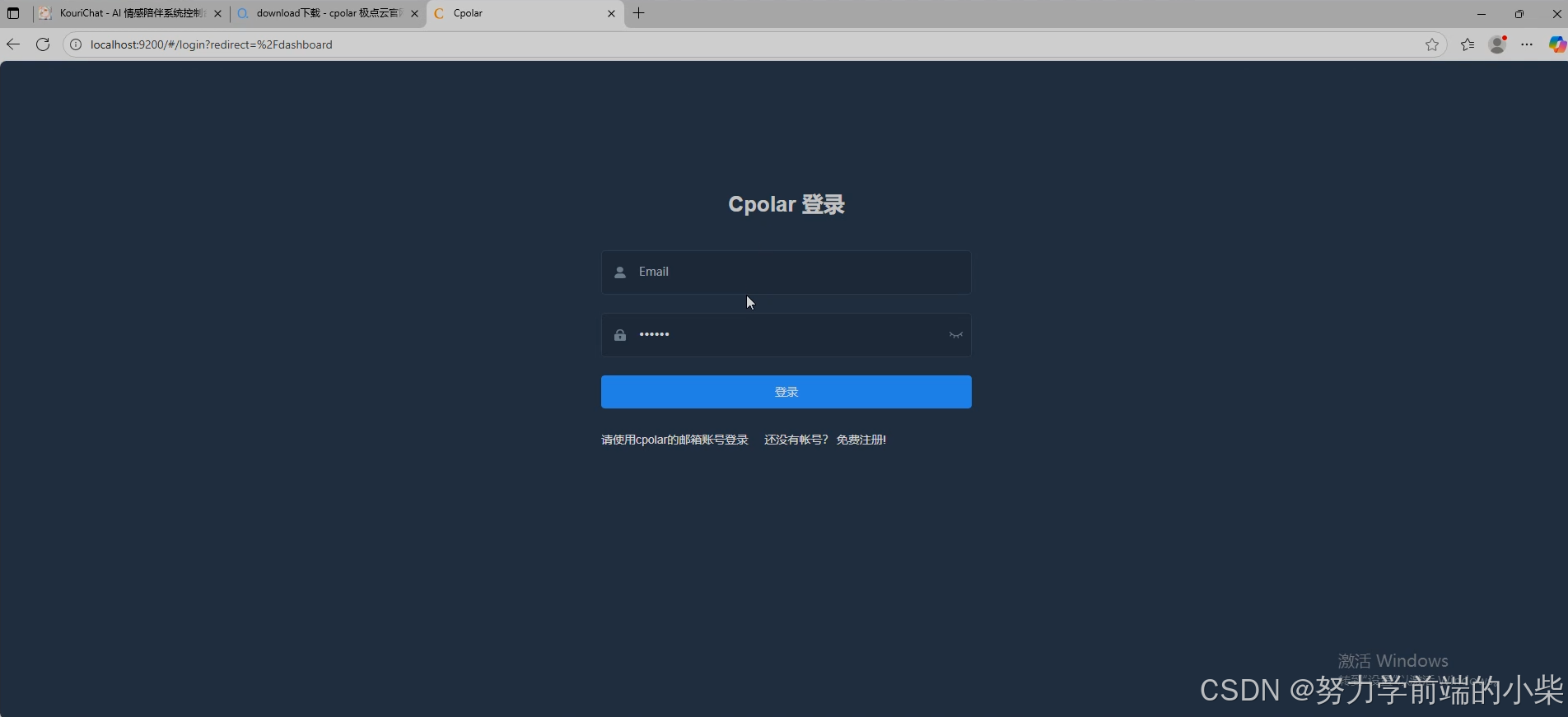Click the Email input field
Viewport: 1568px width, 717px height.
point(786,272)
